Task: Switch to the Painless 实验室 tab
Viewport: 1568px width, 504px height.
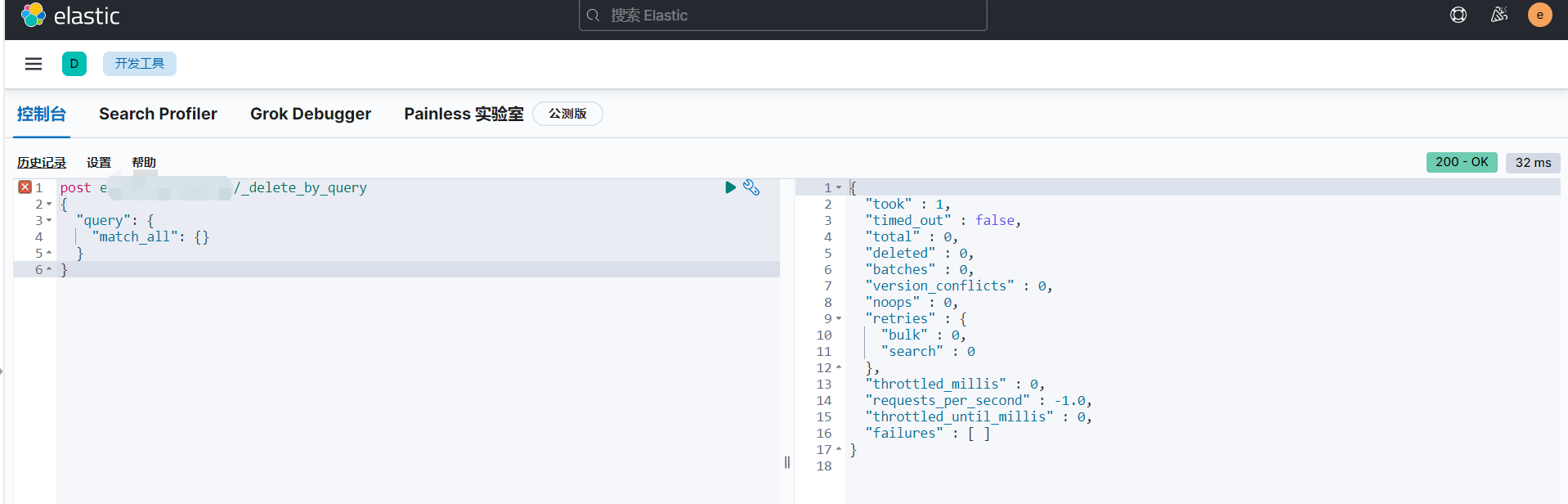Action: coord(464,114)
